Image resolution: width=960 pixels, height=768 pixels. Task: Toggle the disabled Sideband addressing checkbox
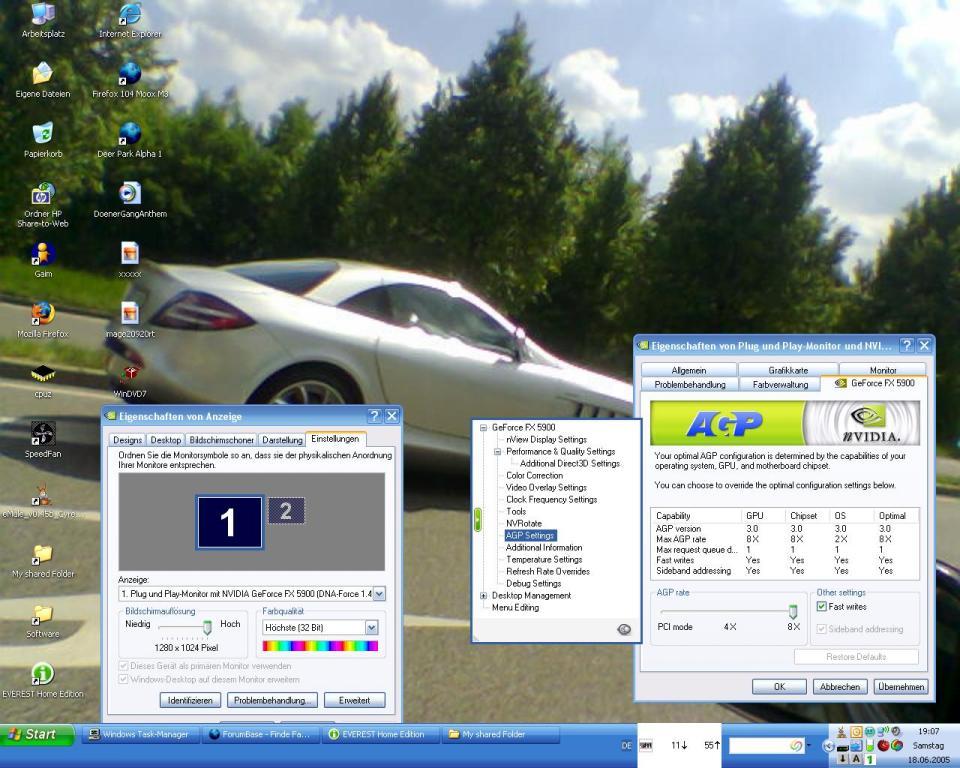(x=822, y=629)
